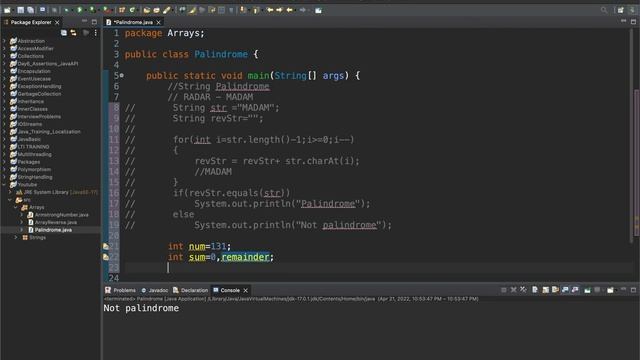Click the Search flashlight toolbar icon
This screenshot has width=640, height=360.
pyautogui.click(x=166, y=10)
